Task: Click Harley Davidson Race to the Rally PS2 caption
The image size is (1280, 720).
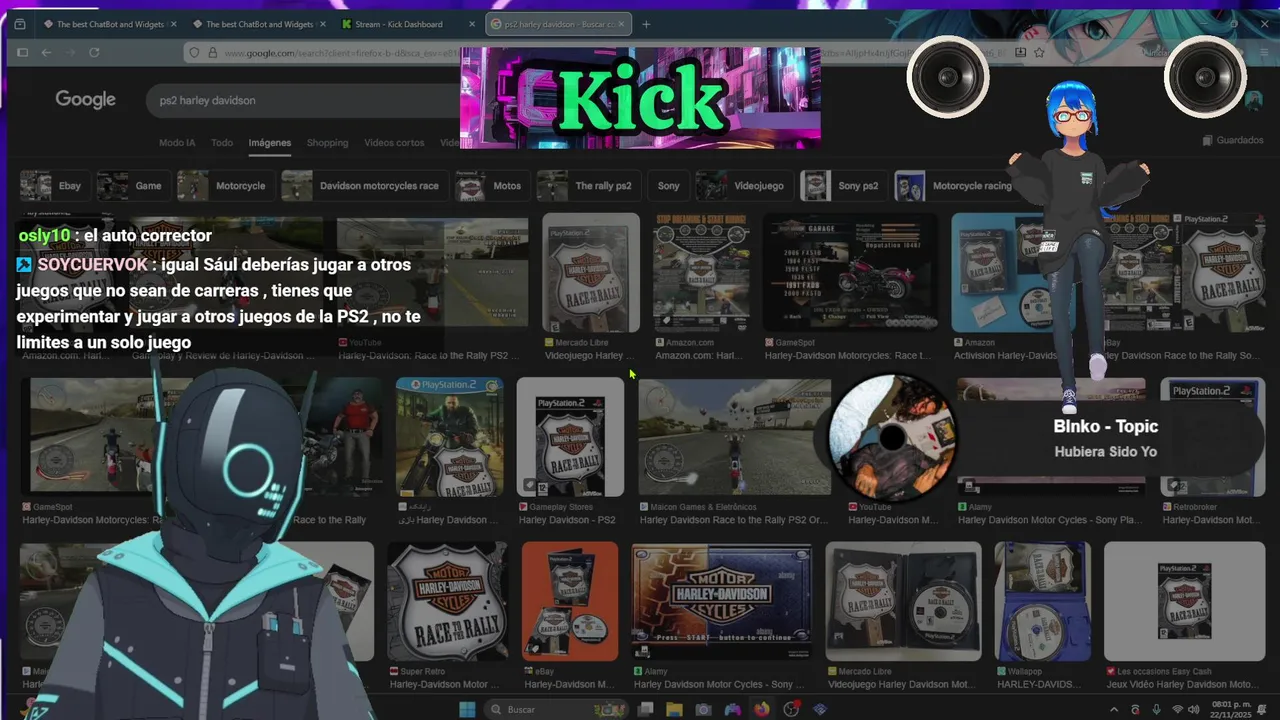Action: 734,520
